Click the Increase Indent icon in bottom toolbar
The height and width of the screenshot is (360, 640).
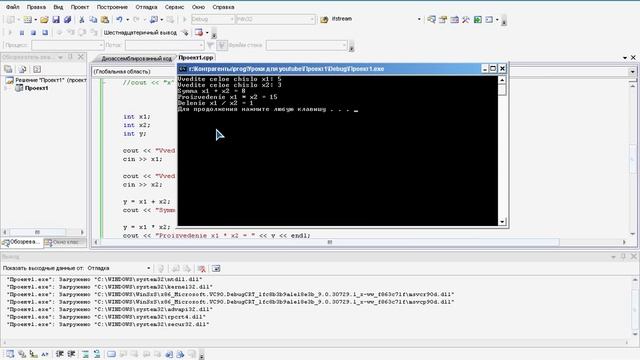click(71, 354)
